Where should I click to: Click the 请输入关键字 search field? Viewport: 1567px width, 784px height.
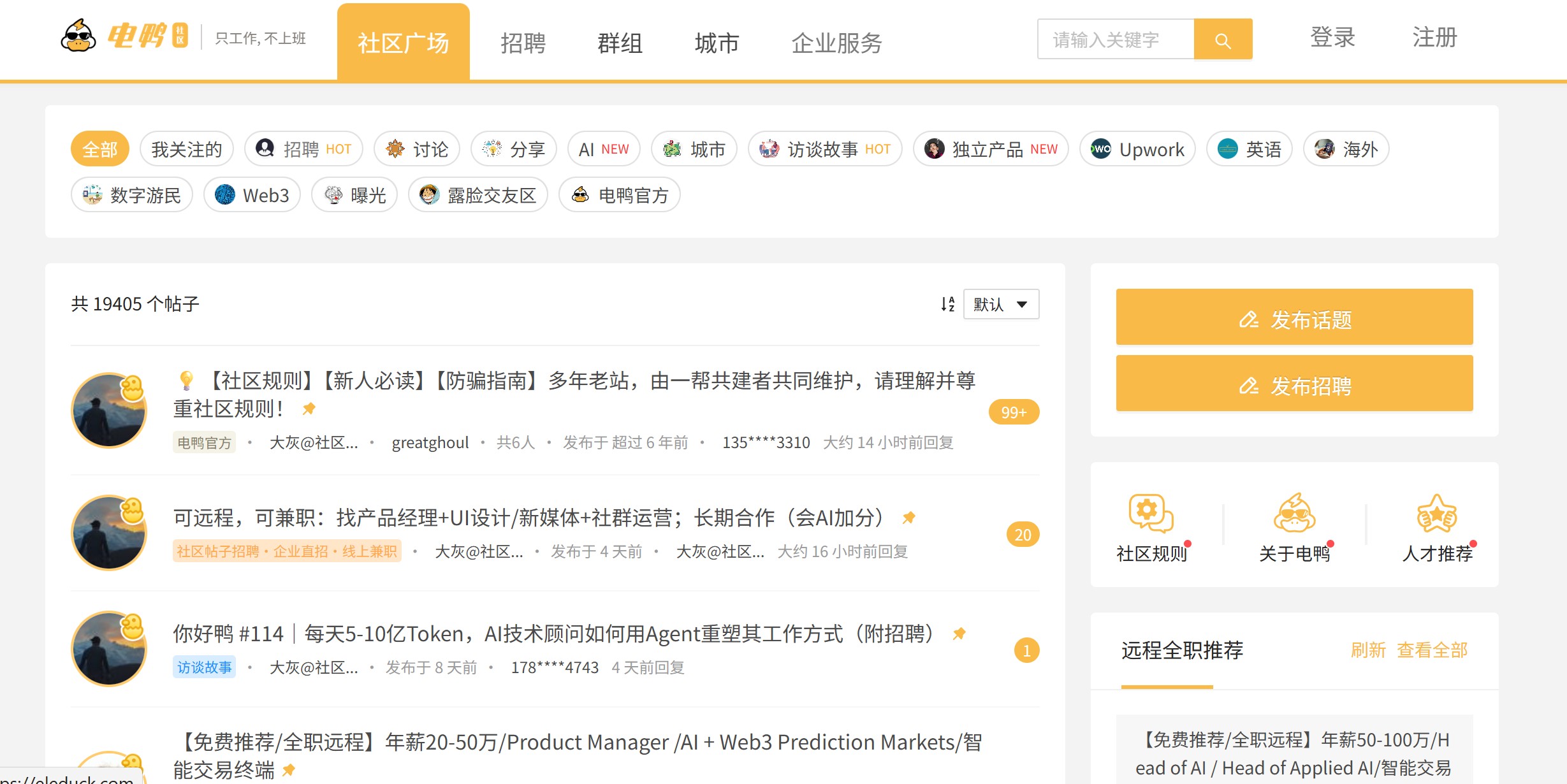[1115, 40]
